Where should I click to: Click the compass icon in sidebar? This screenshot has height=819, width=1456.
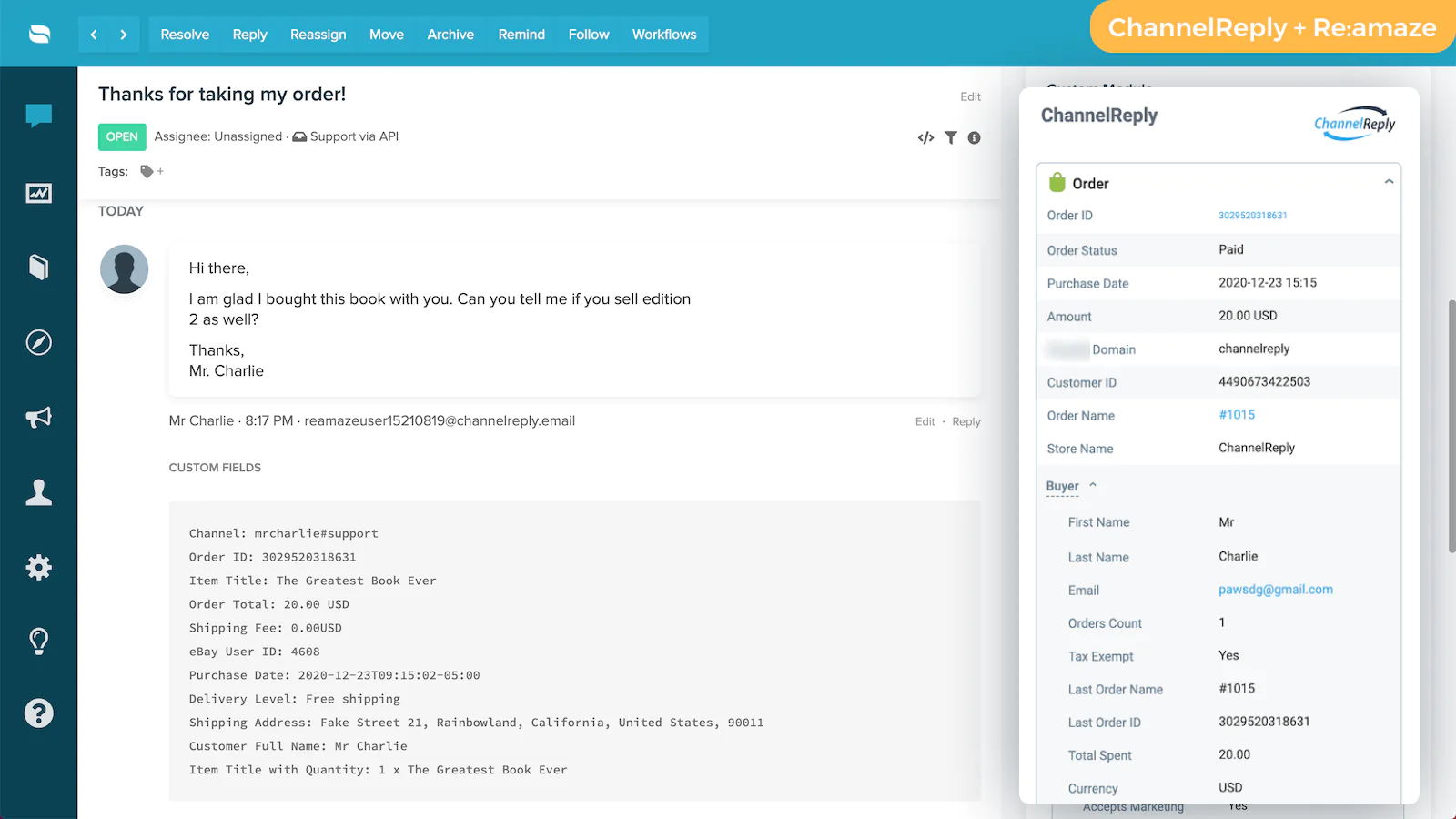click(38, 342)
